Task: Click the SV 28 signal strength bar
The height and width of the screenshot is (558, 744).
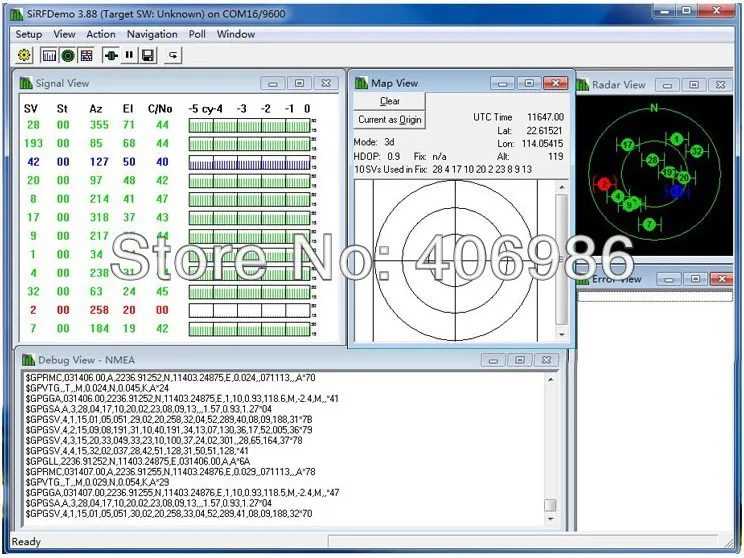Action: pyautogui.click(x=250, y=125)
